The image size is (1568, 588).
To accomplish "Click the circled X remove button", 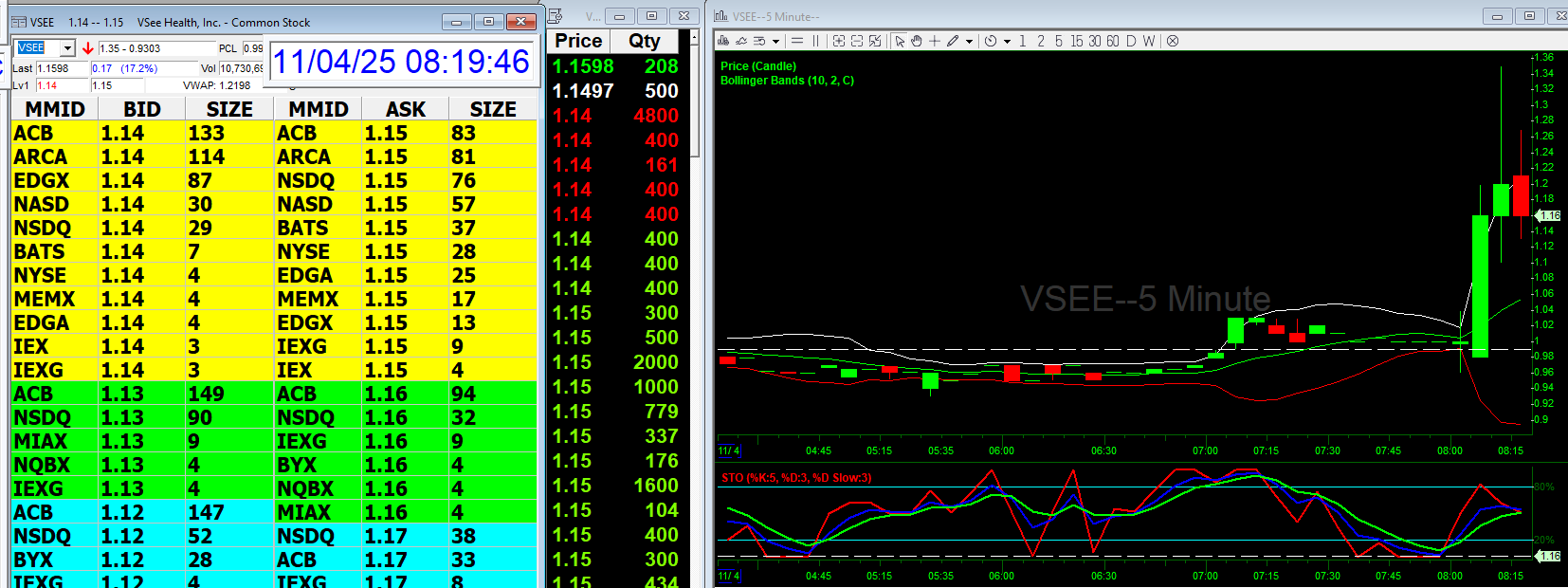I will pyautogui.click(x=1173, y=41).
